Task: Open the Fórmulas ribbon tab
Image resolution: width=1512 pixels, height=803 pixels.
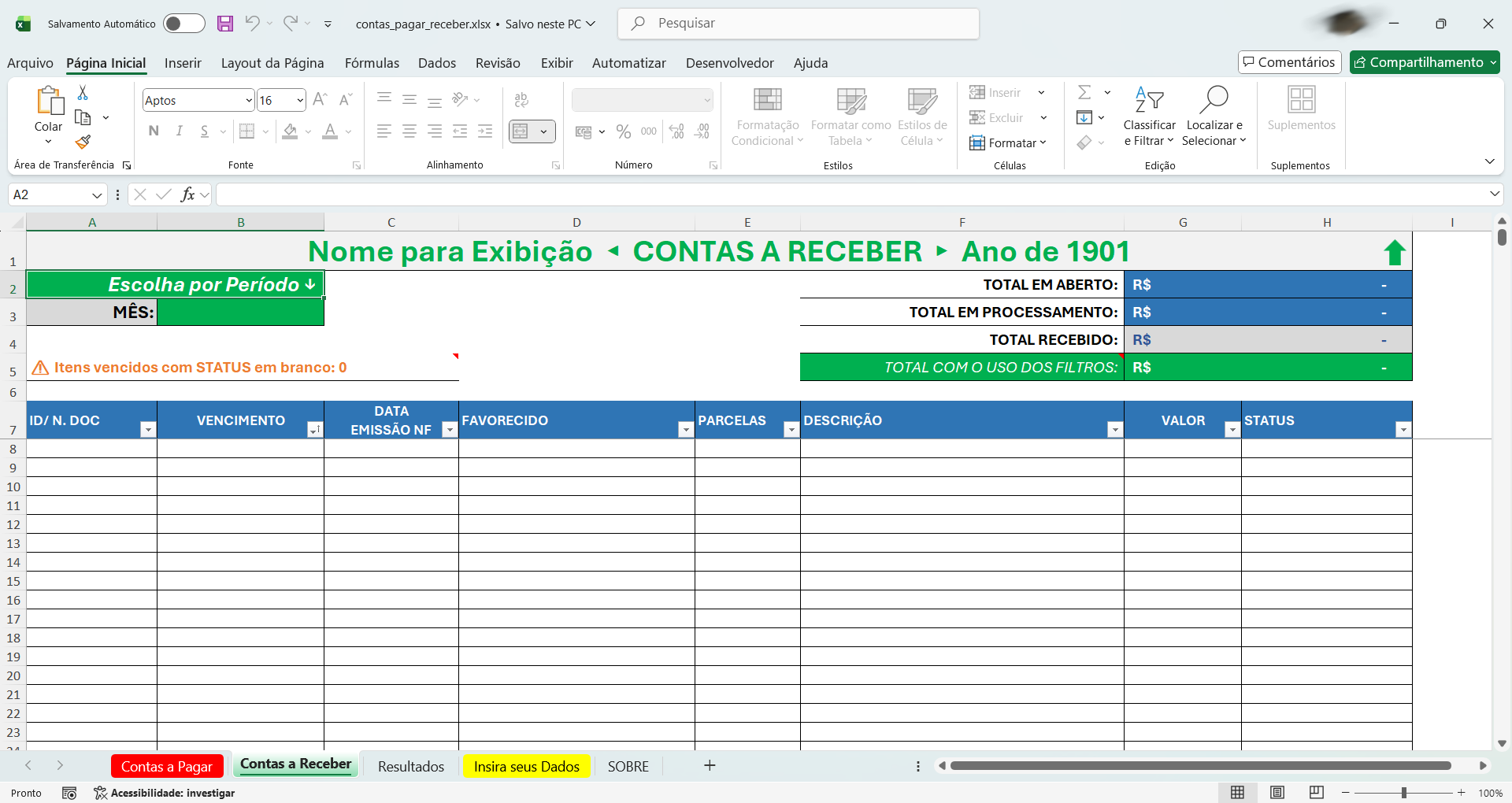Action: tap(372, 63)
